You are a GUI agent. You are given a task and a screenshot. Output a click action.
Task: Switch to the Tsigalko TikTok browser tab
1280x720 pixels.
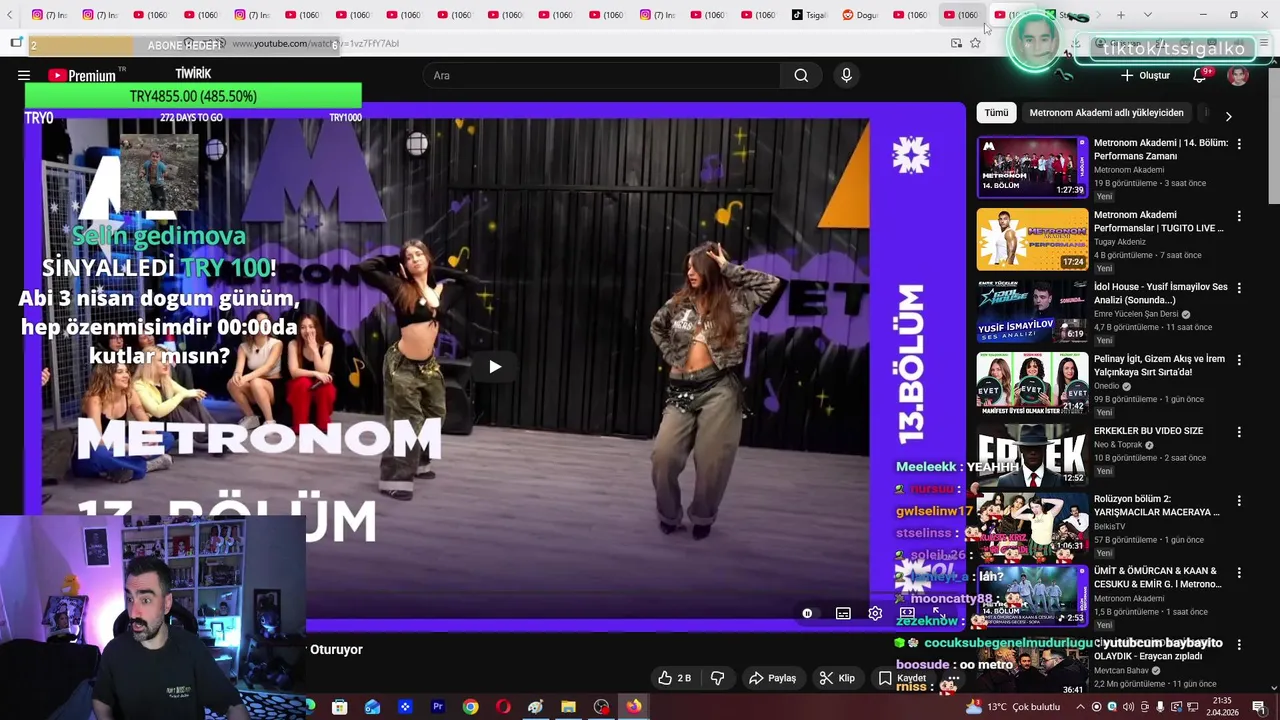811,15
